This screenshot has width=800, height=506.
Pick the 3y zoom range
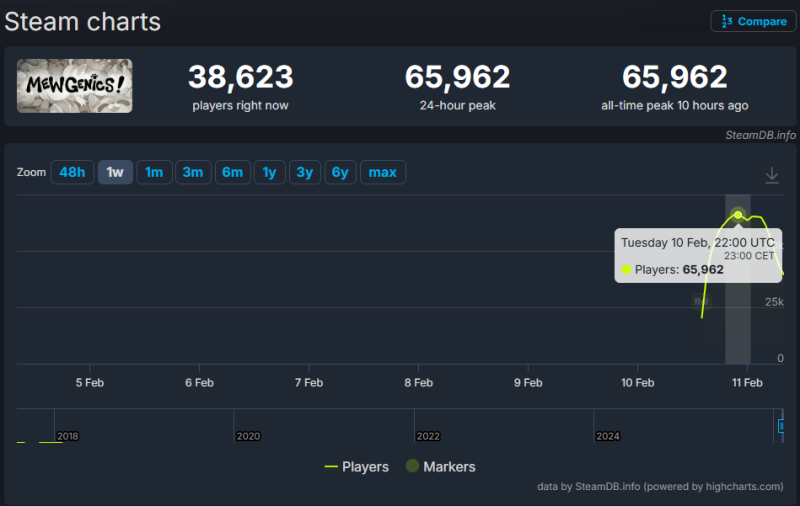coord(305,172)
